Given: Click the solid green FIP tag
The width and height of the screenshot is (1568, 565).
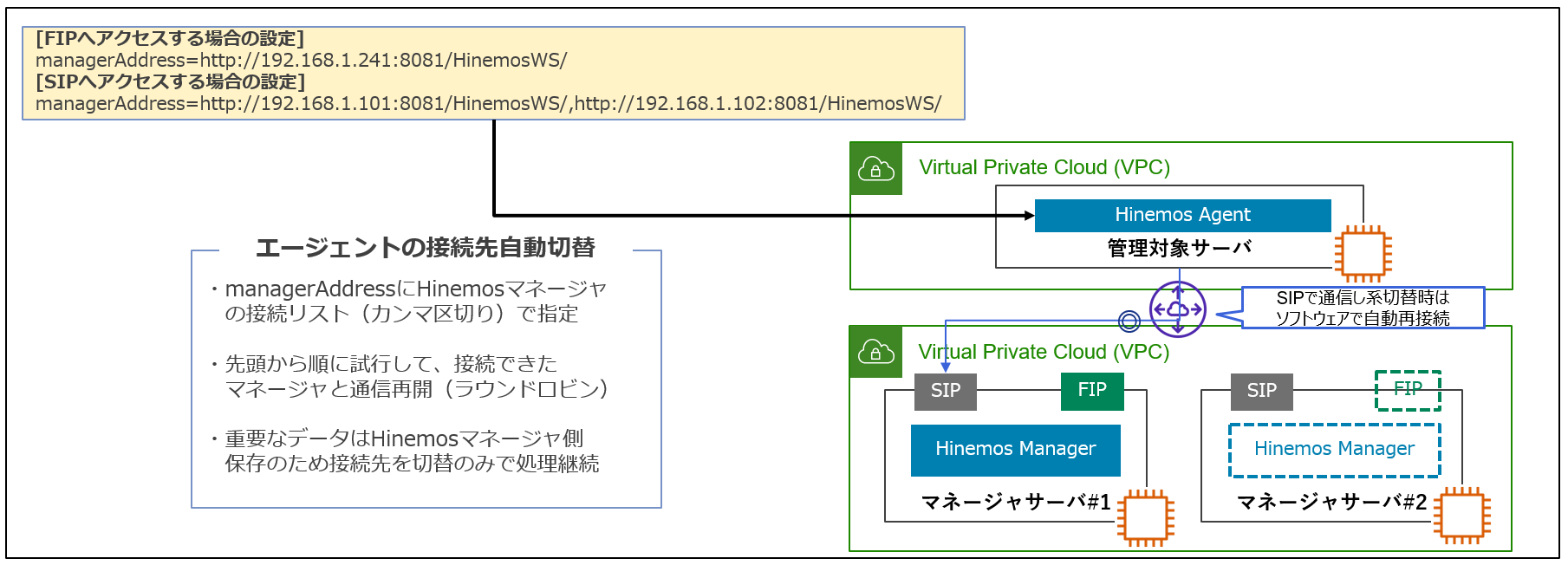Looking at the screenshot, I should 1092,390.
